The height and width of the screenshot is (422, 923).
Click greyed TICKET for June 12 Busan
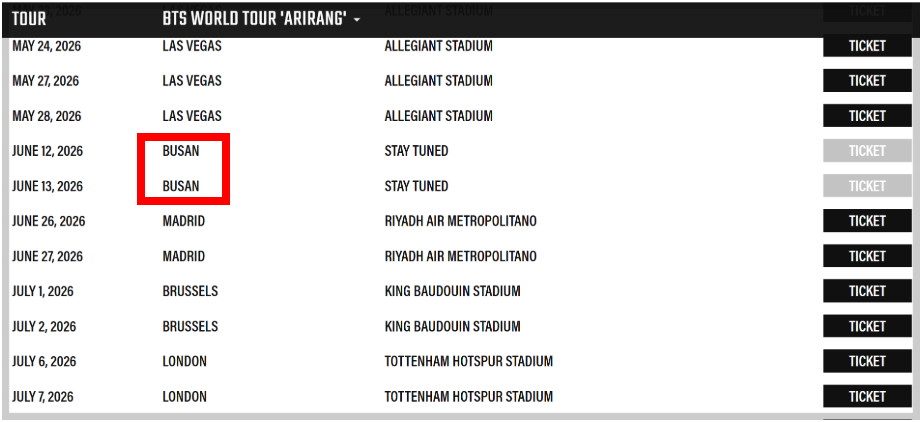pos(867,151)
